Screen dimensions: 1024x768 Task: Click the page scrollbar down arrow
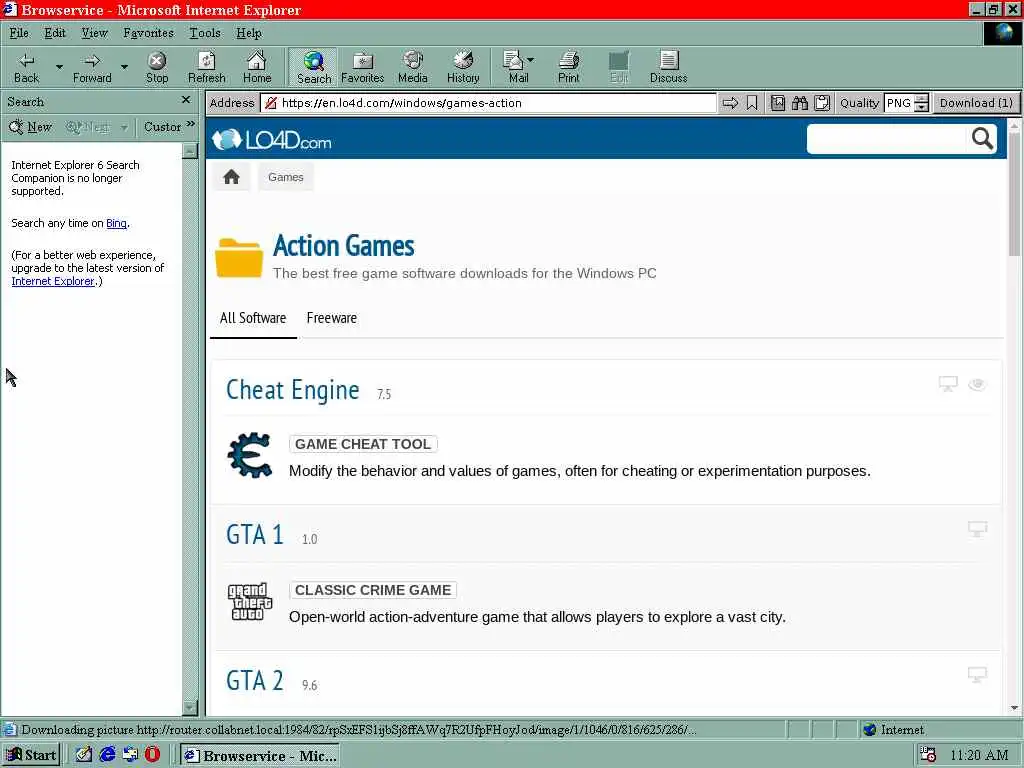pyautogui.click(x=1014, y=707)
